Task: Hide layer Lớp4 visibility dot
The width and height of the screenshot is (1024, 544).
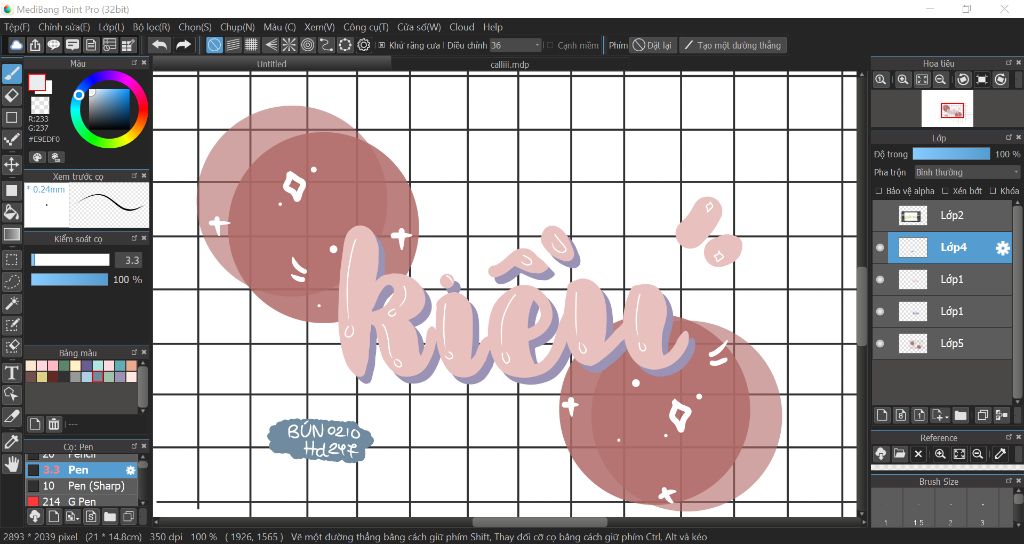Action: coord(880,248)
